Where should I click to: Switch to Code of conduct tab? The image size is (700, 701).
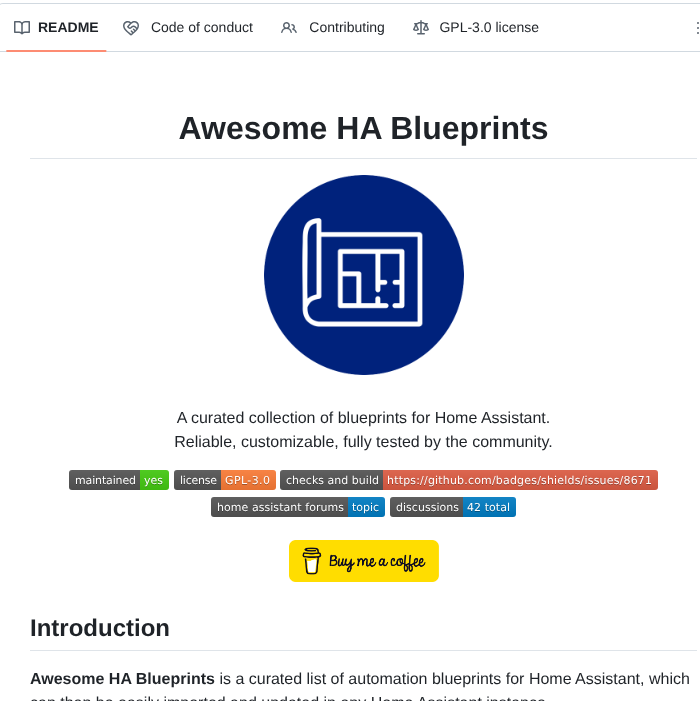(188, 27)
